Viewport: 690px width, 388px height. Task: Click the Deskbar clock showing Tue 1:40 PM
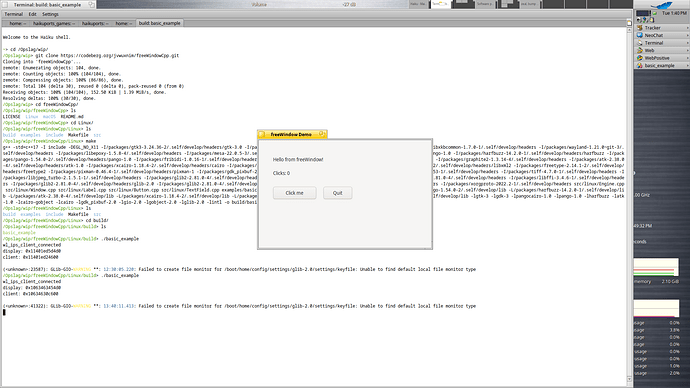(x=674, y=13)
